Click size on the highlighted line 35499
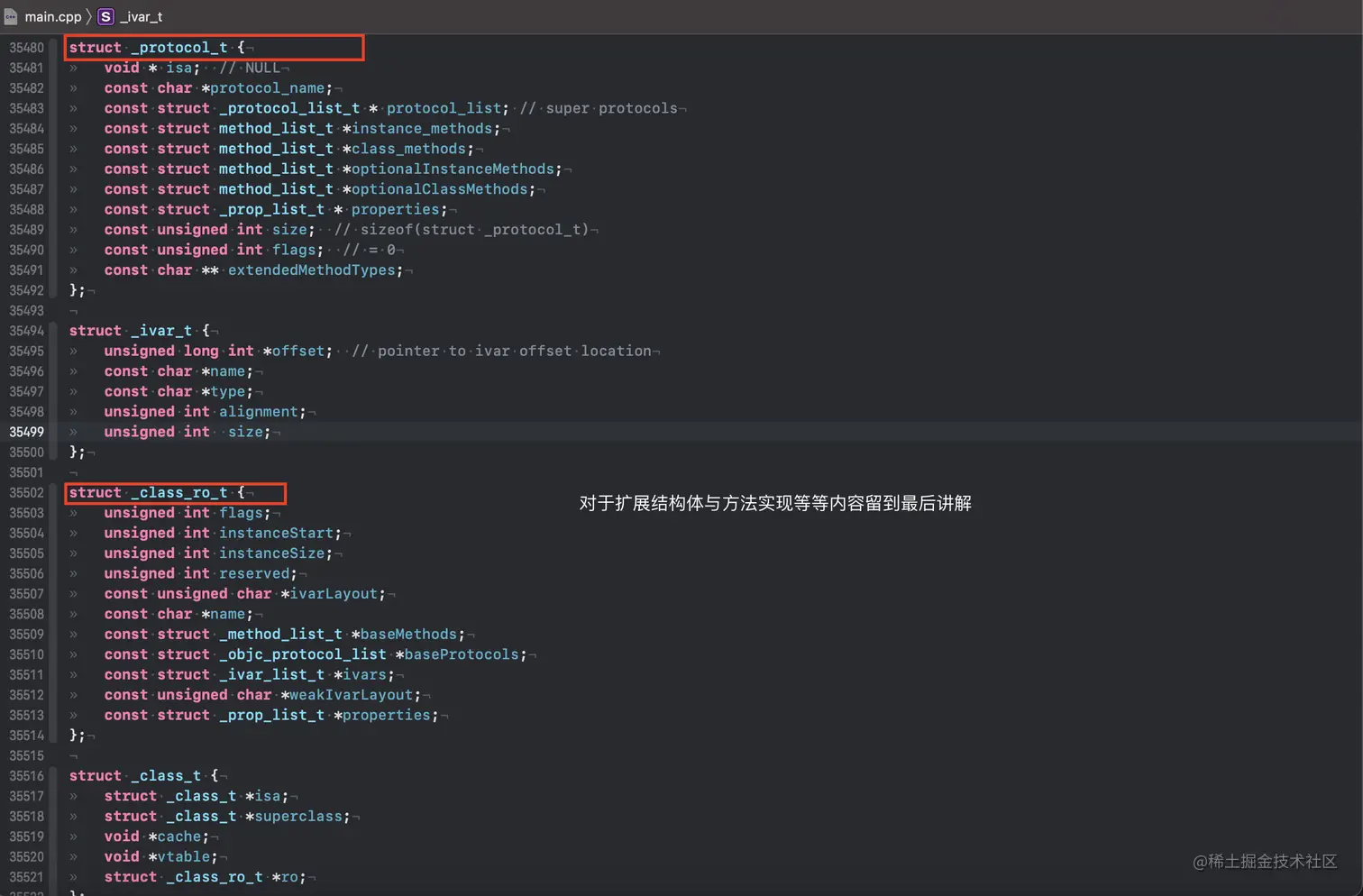This screenshot has width=1363, height=896. [244, 432]
